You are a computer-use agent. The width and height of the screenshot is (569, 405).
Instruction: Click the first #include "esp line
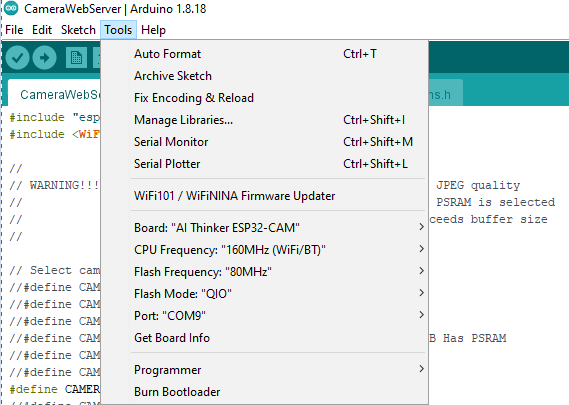pyautogui.click(x=54, y=118)
